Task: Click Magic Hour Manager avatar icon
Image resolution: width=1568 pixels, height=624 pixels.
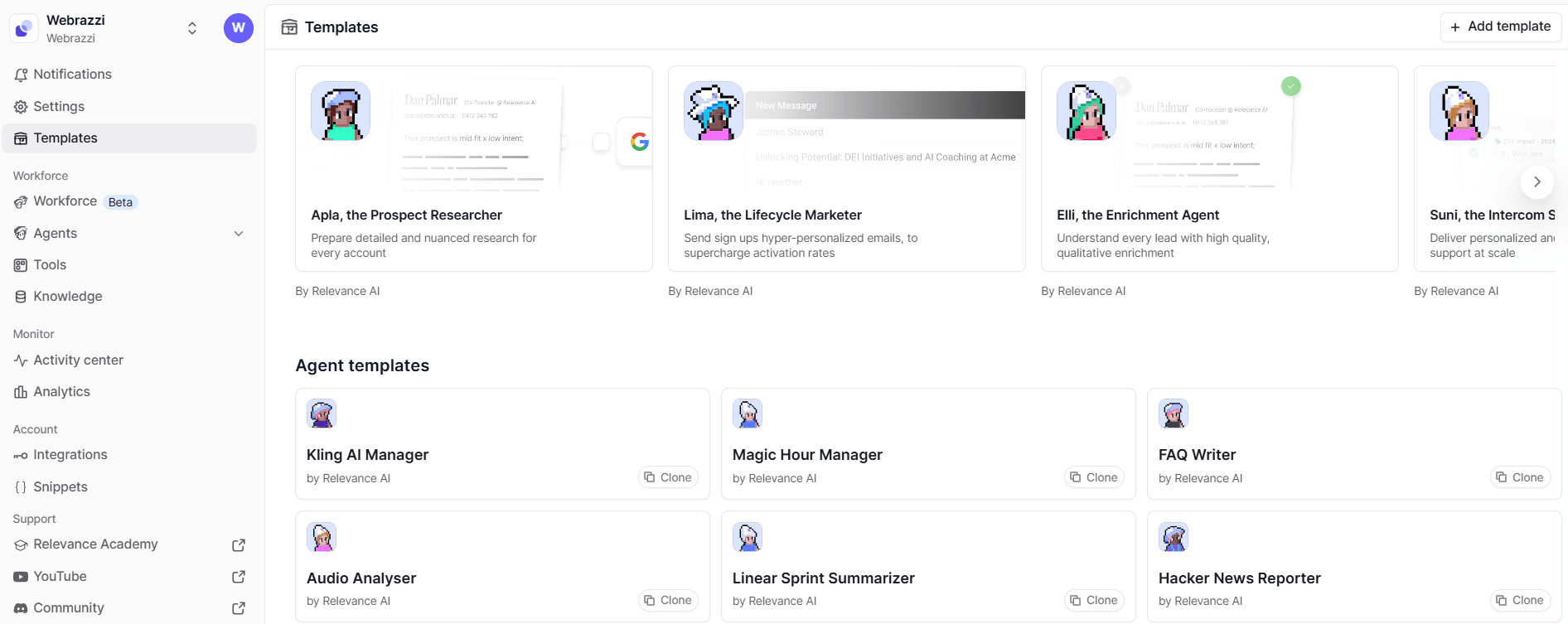Action: (x=748, y=414)
